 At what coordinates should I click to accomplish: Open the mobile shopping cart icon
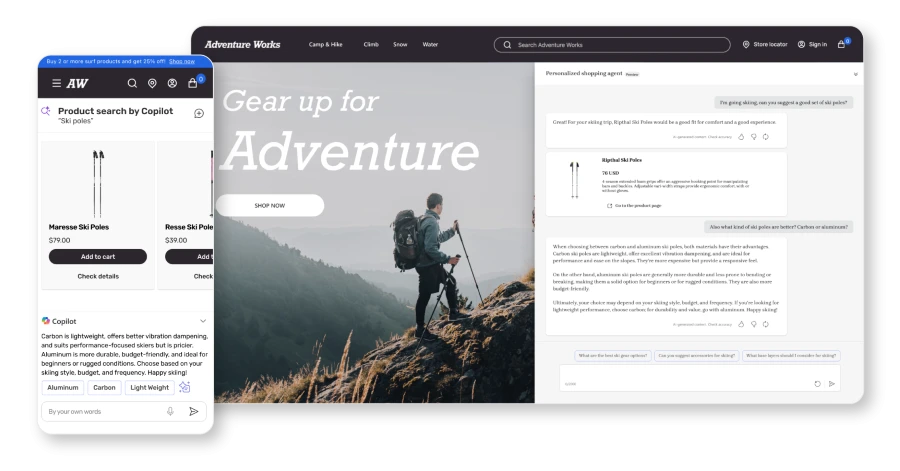tap(193, 83)
